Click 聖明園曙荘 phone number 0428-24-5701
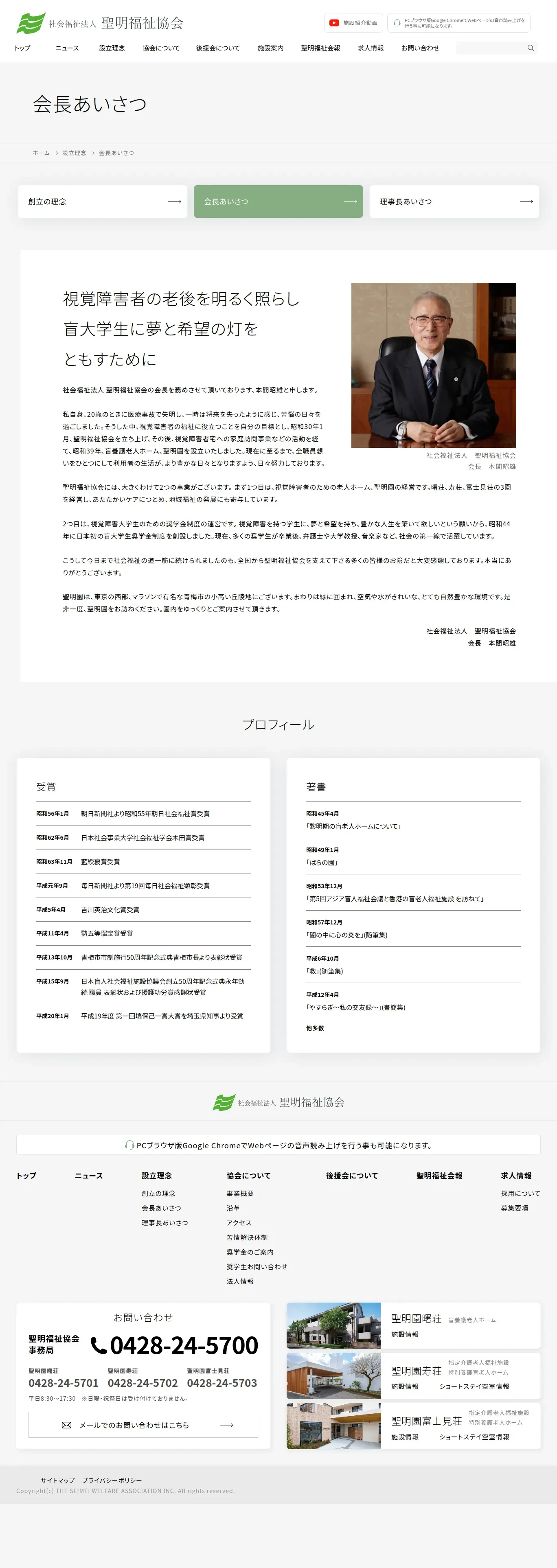The height and width of the screenshot is (1568, 557). pyautogui.click(x=63, y=1383)
